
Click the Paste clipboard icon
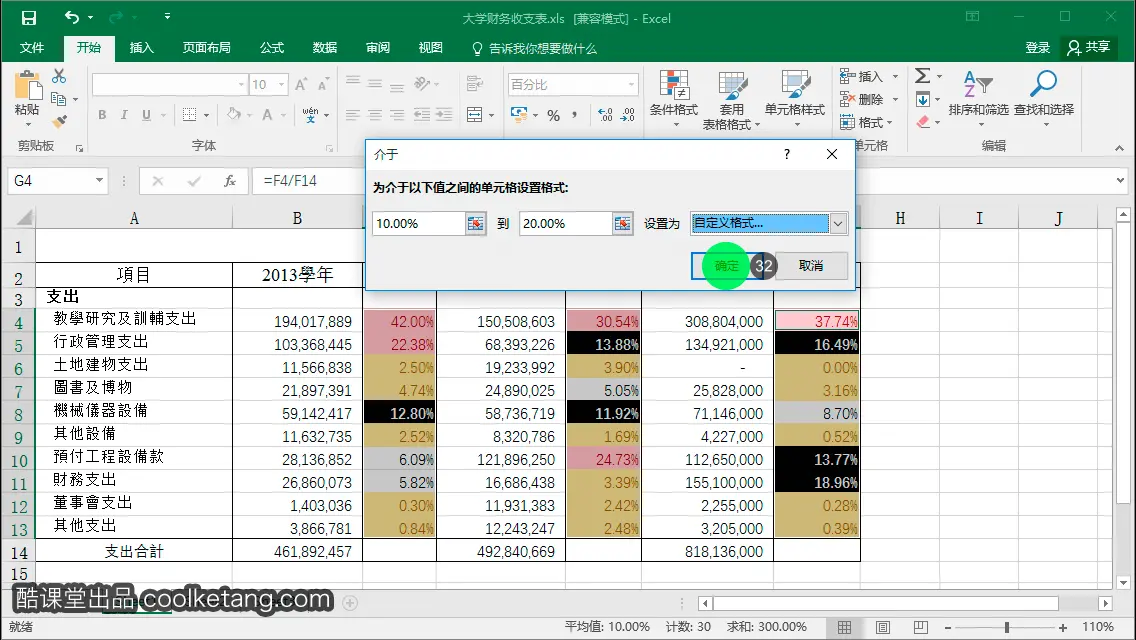[27, 86]
